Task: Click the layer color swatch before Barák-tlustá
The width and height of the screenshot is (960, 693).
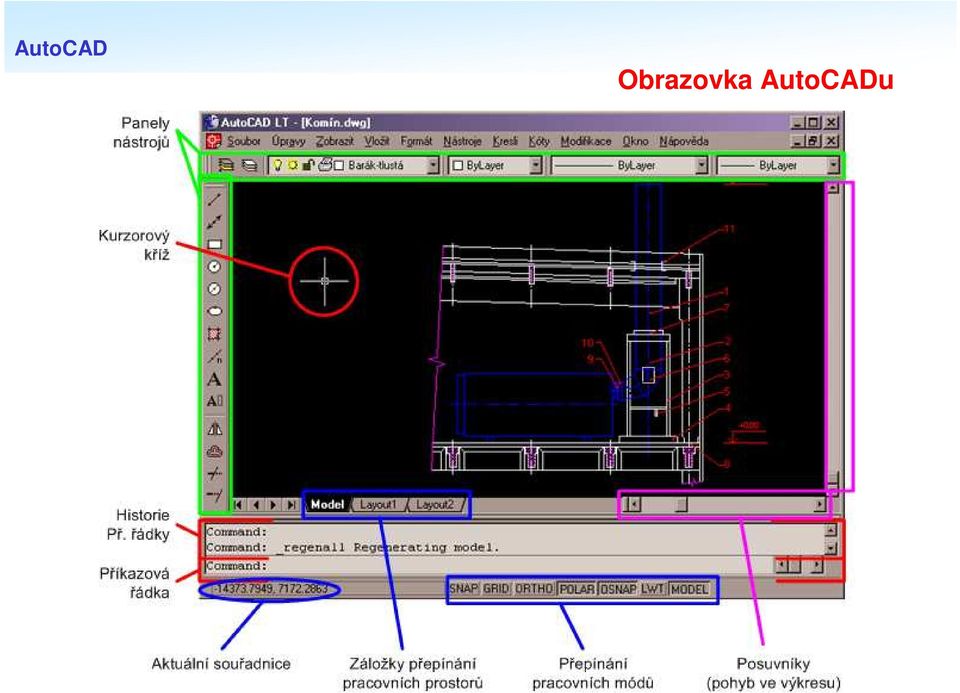Action: pyautogui.click(x=339, y=166)
